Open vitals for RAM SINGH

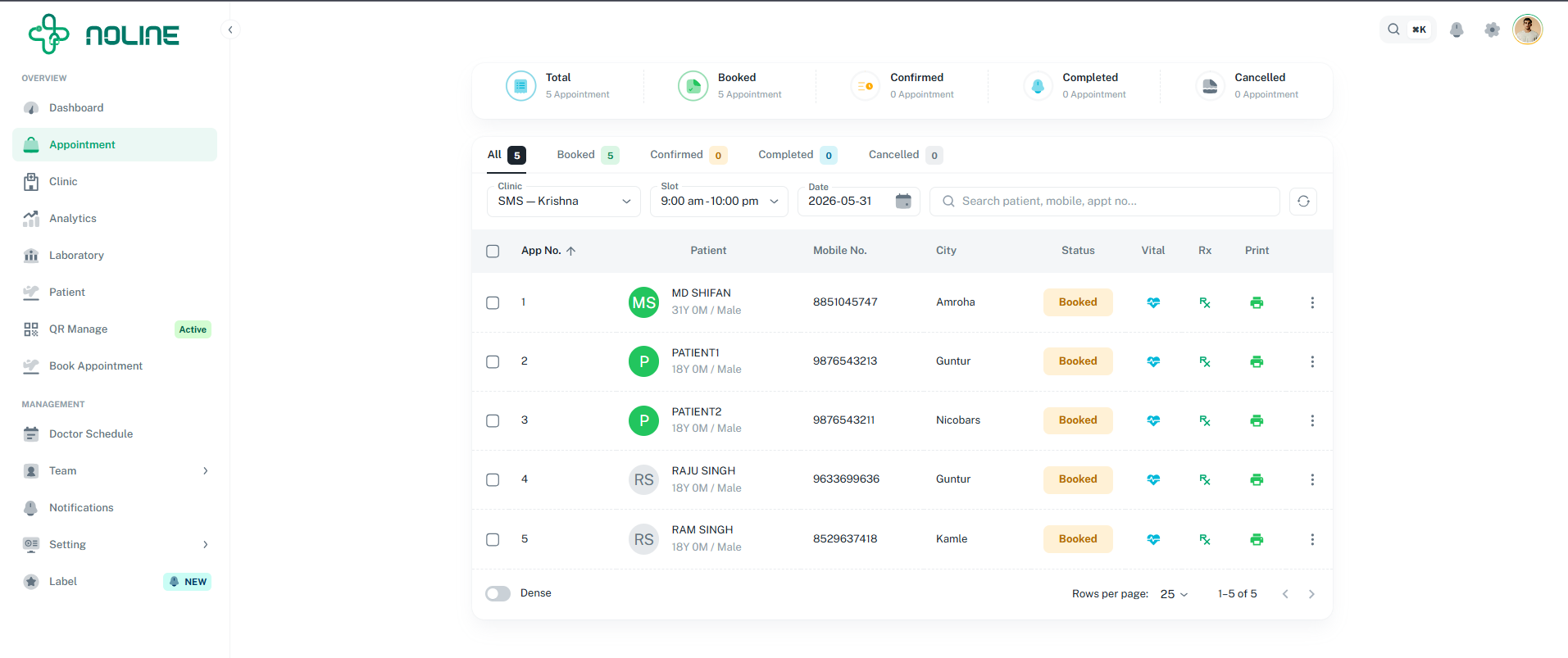pyautogui.click(x=1153, y=539)
